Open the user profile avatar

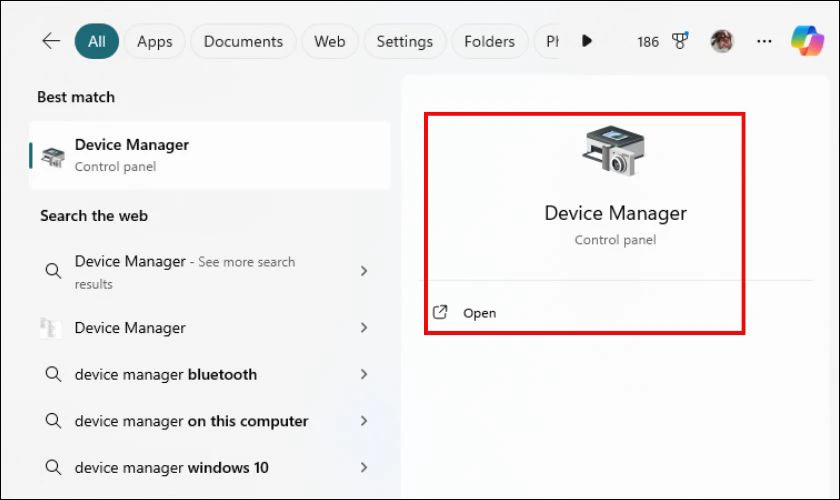722,41
